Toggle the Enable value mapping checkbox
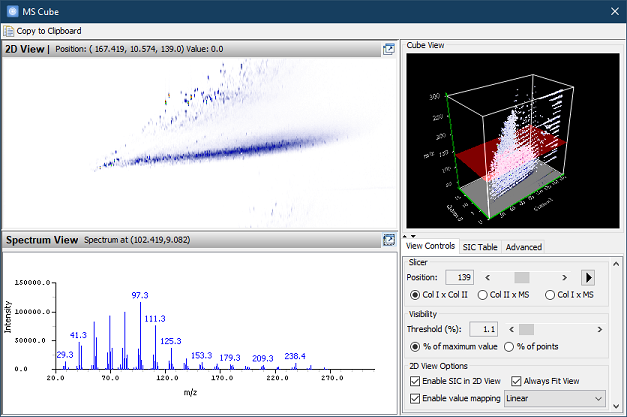Image resolution: width=627 pixels, height=417 pixels. (415, 398)
